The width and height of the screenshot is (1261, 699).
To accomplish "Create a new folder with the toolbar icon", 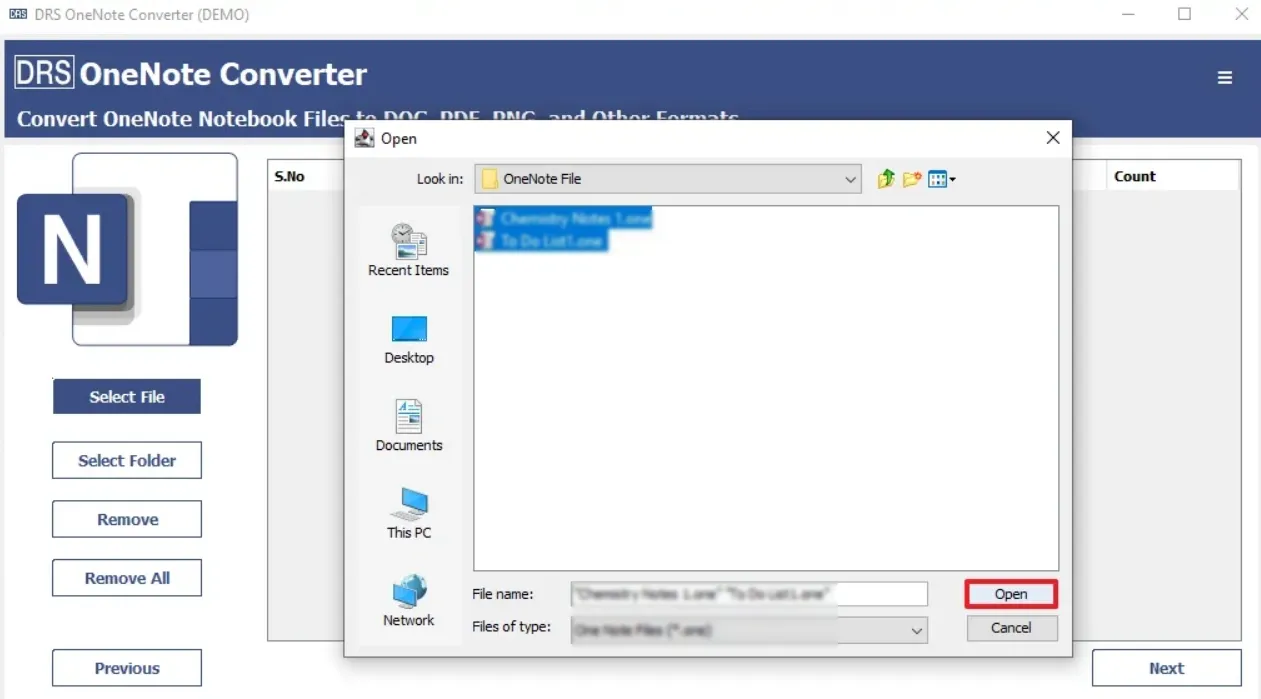I will coord(911,179).
